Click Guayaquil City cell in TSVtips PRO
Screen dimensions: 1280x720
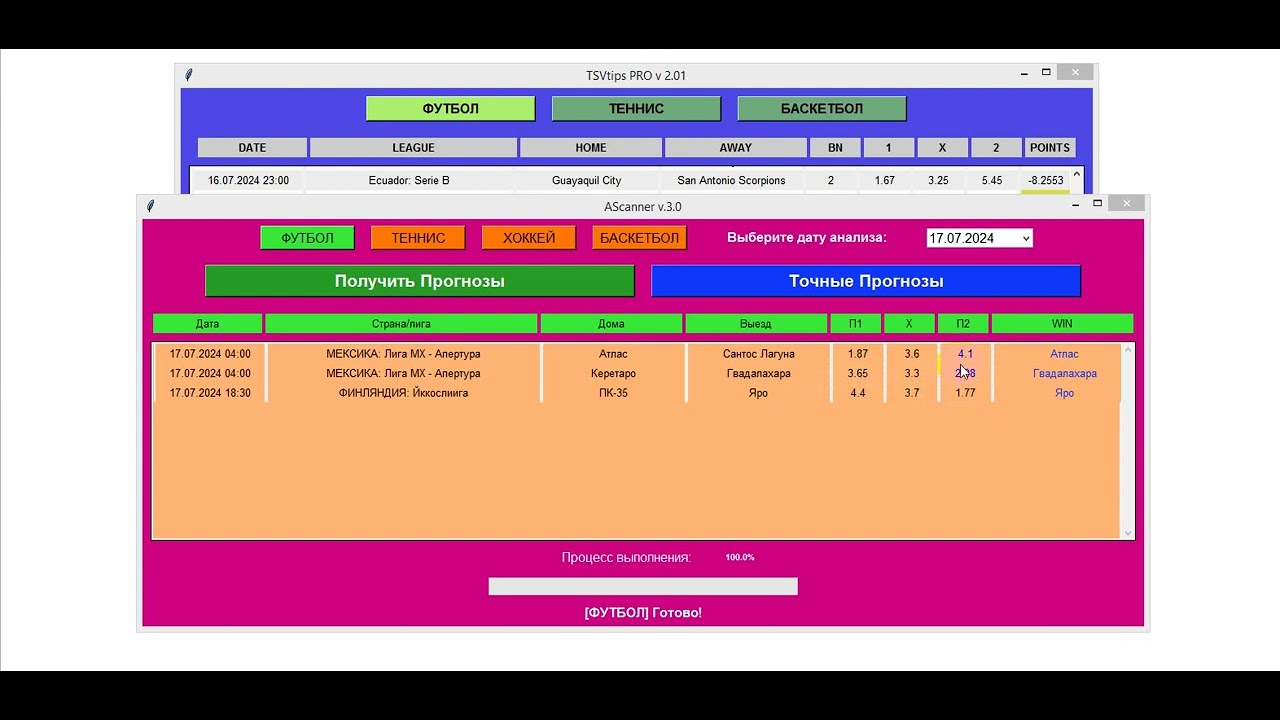pos(586,181)
